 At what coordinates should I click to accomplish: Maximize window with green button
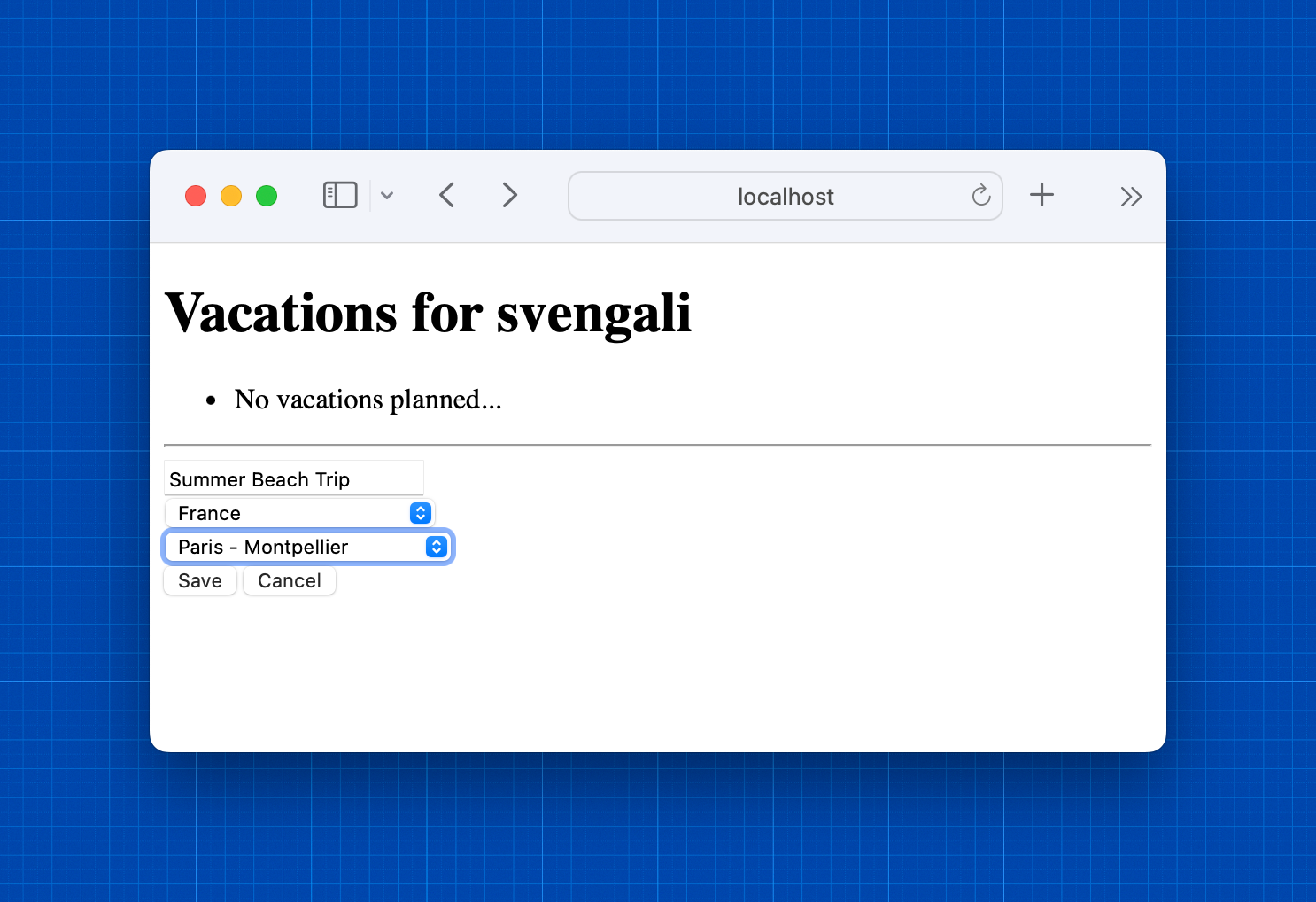click(x=267, y=196)
